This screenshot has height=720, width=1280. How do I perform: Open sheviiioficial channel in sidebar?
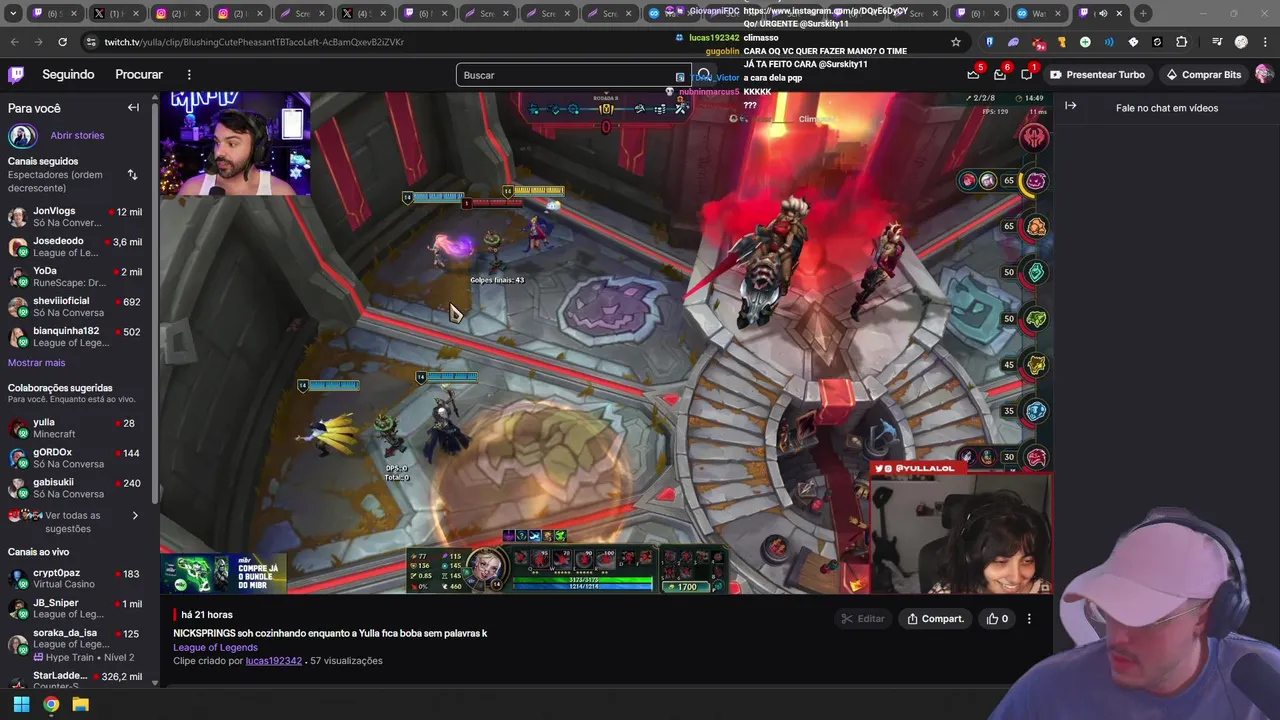click(x=75, y=307)
